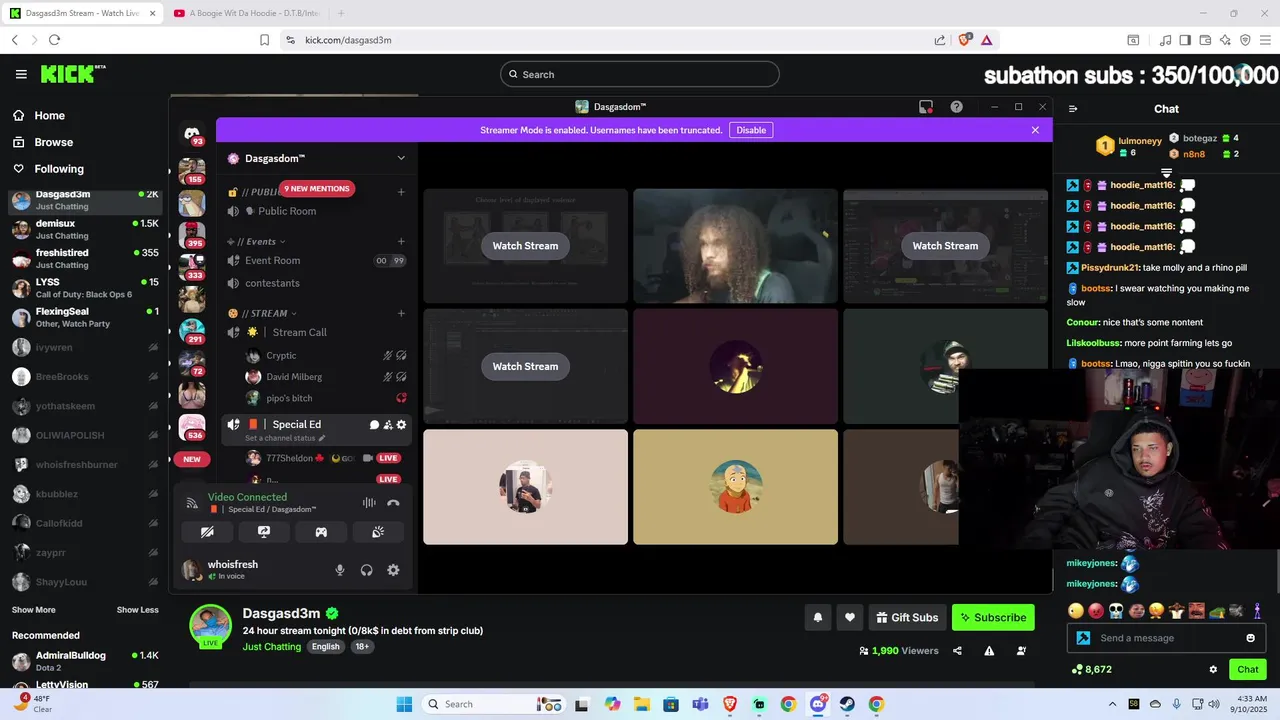
Task: Toggle the Brave sidebar panel
Action: coord(1185,40)
